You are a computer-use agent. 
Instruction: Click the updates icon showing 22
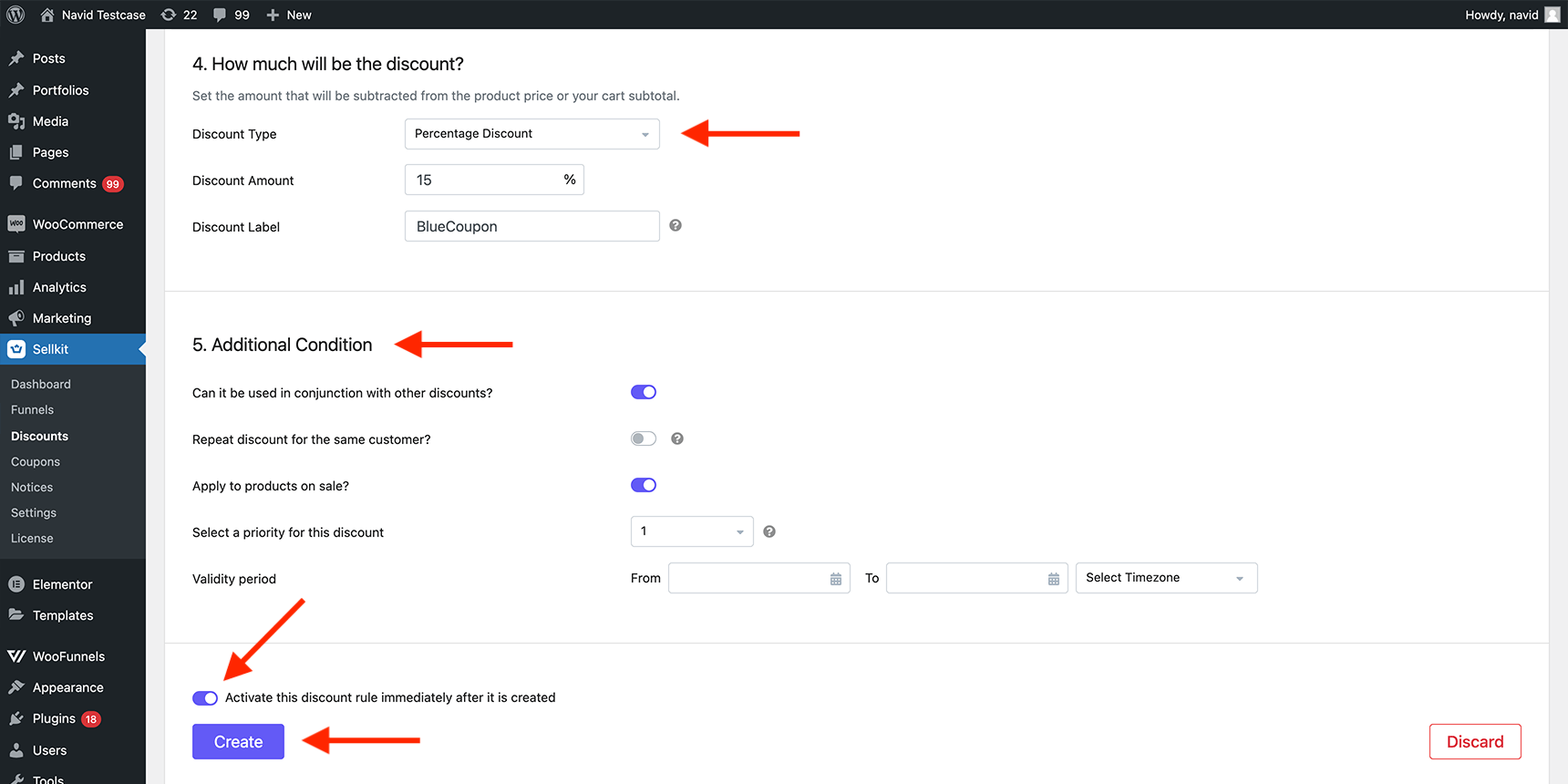pyautogui.click(x=169, y=15)
